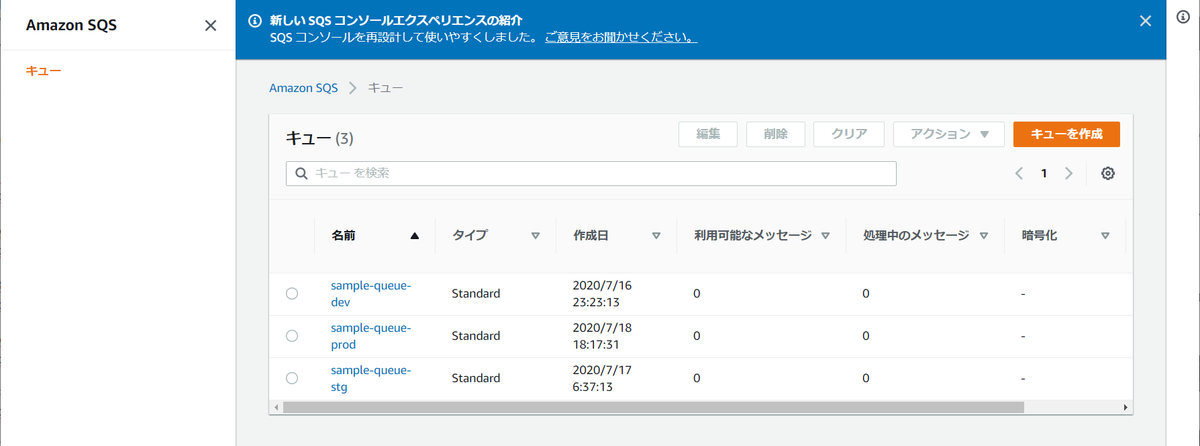Image resolution: width=1200 pixels, height=446 pixels.
Task: Click the 作成日 column header
Action: [x=591, y=236]
